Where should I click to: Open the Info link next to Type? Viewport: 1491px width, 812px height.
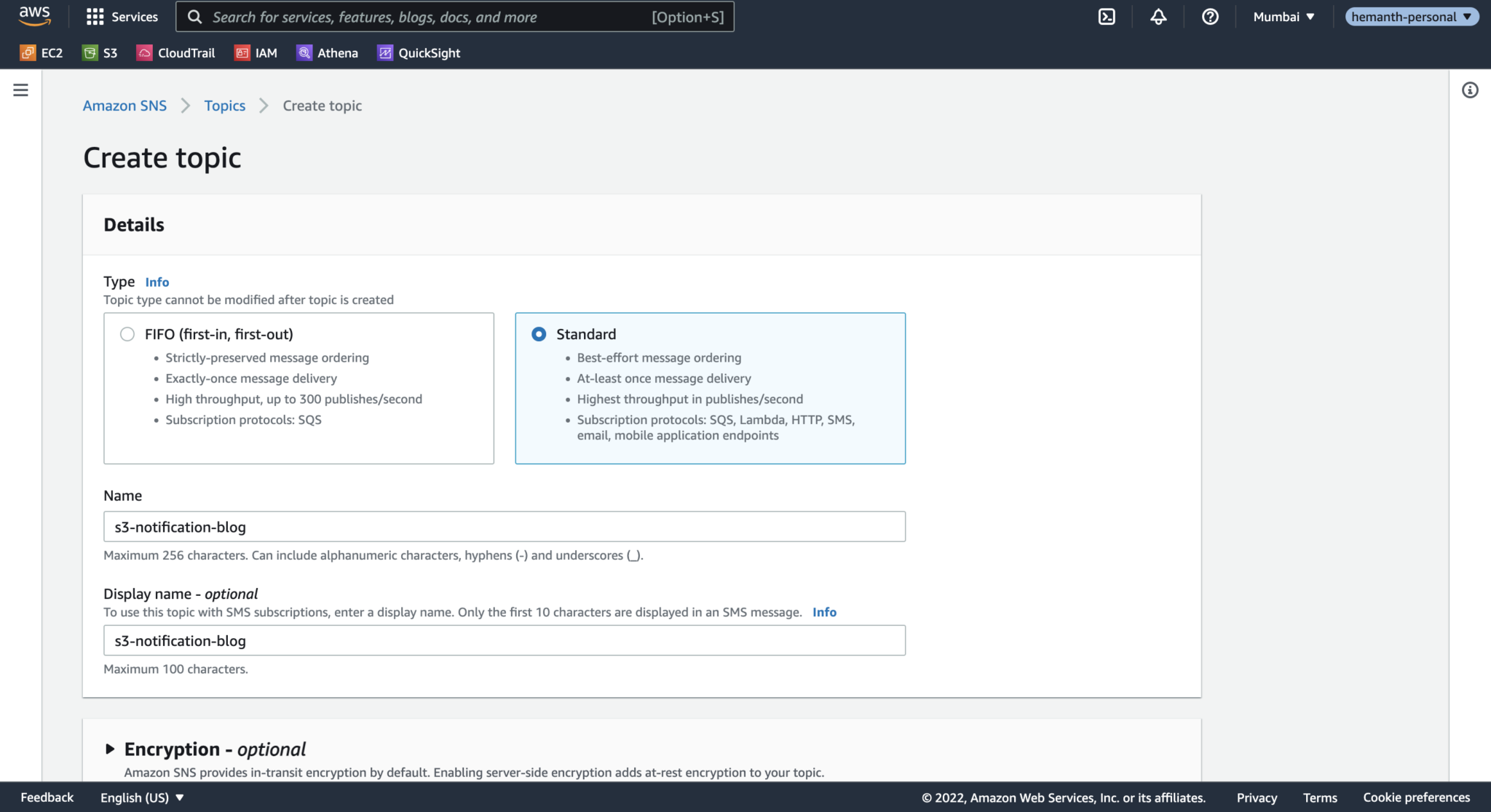[x=157, y=282]
